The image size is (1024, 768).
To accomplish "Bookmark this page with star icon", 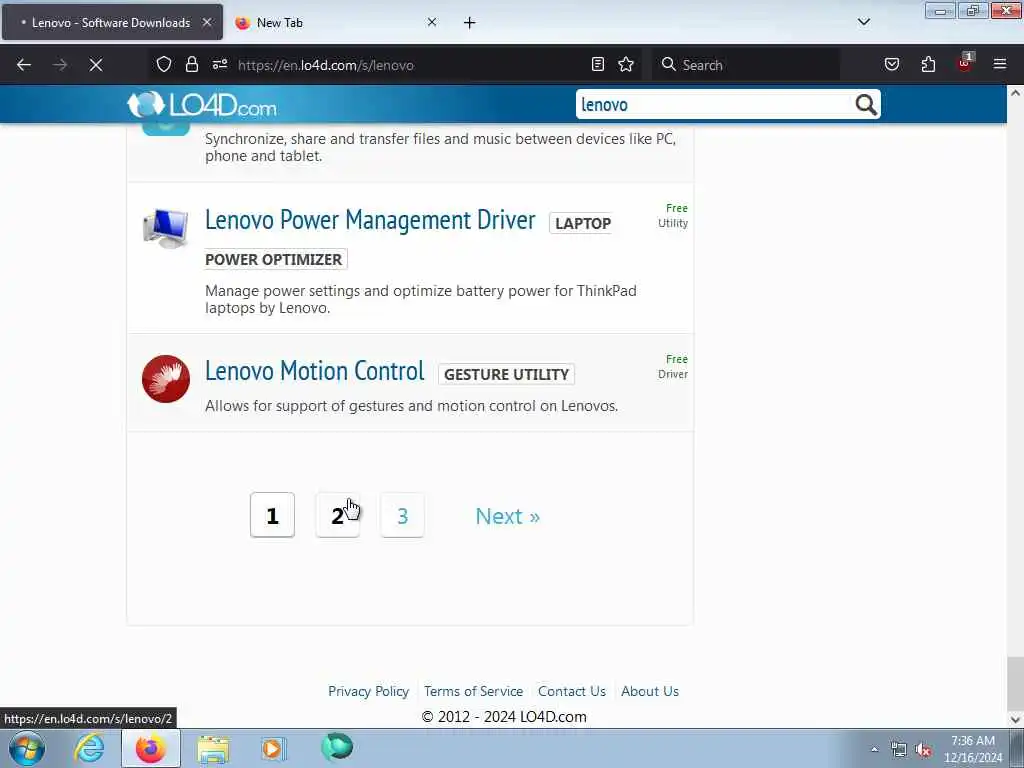I will pos(626,64).
